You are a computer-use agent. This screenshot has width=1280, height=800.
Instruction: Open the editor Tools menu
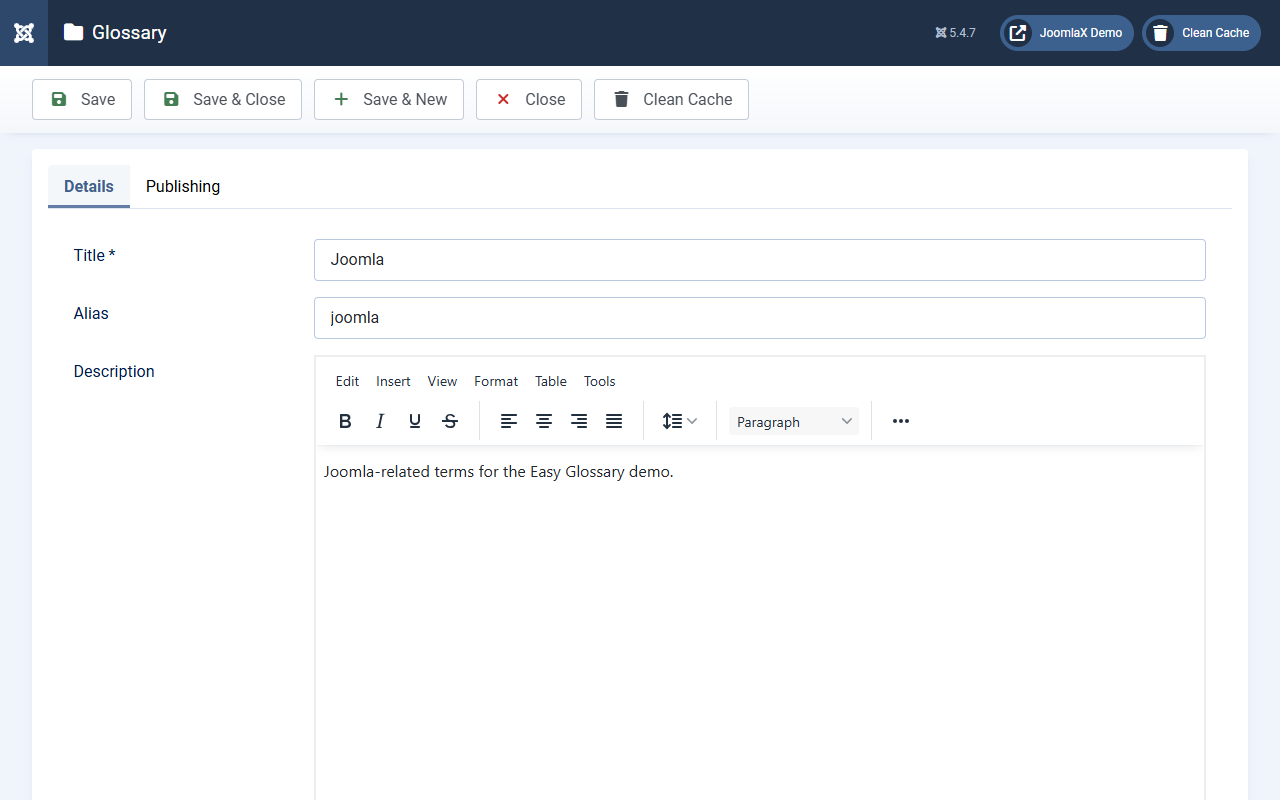click(600, 381)
